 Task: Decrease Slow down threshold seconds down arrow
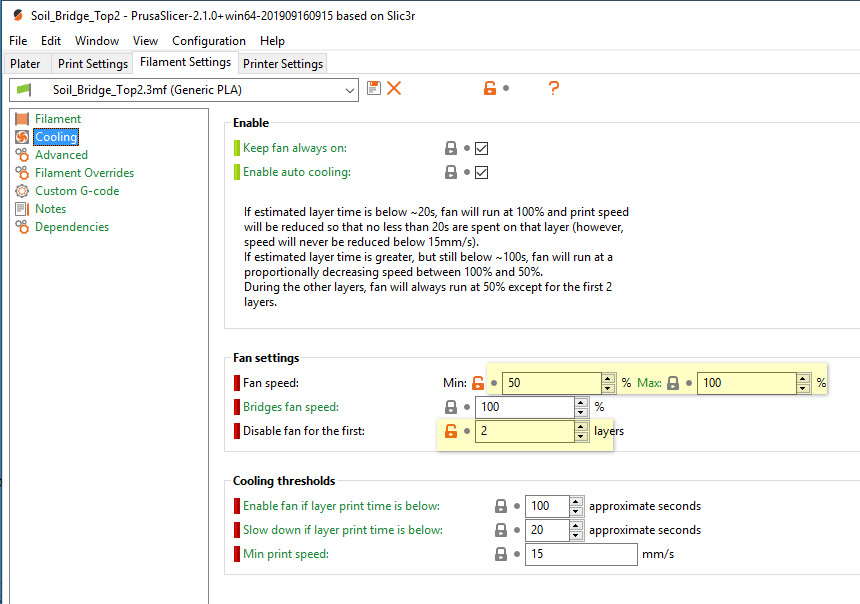pos(576,535)
